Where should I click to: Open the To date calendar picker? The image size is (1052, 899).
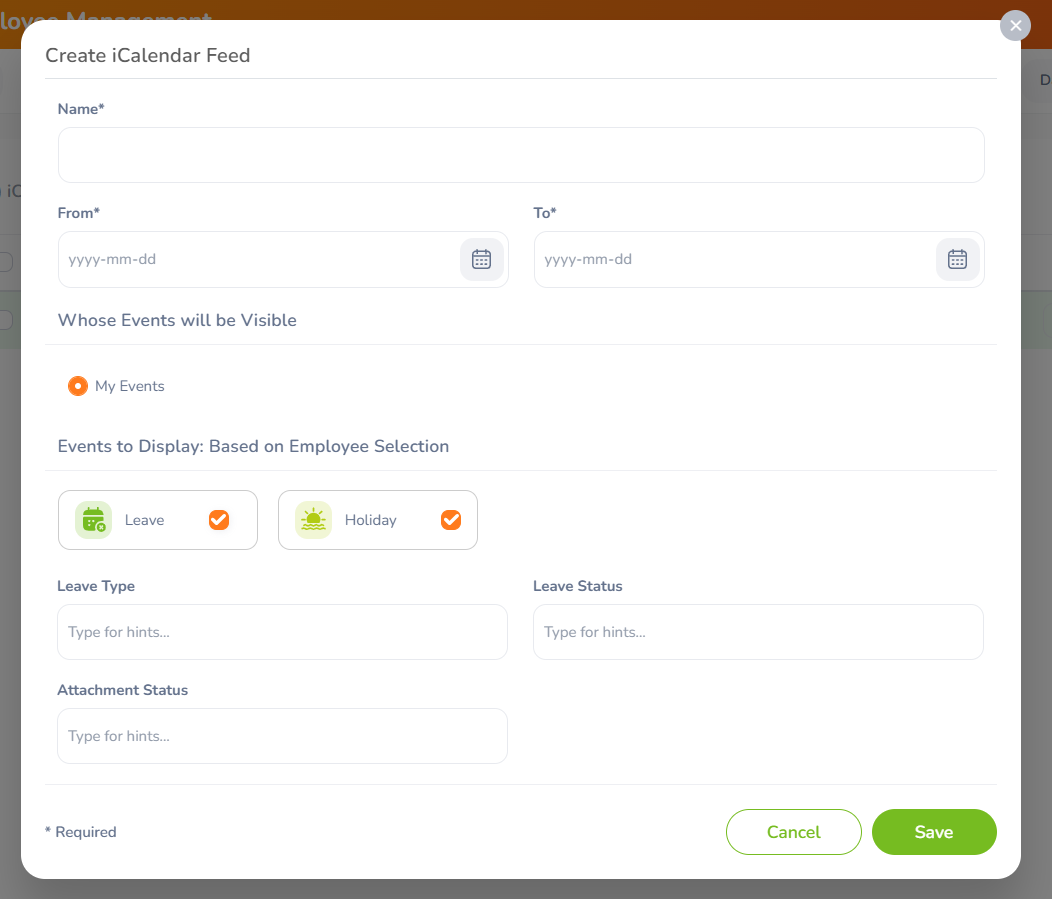(x=957, y=260)
